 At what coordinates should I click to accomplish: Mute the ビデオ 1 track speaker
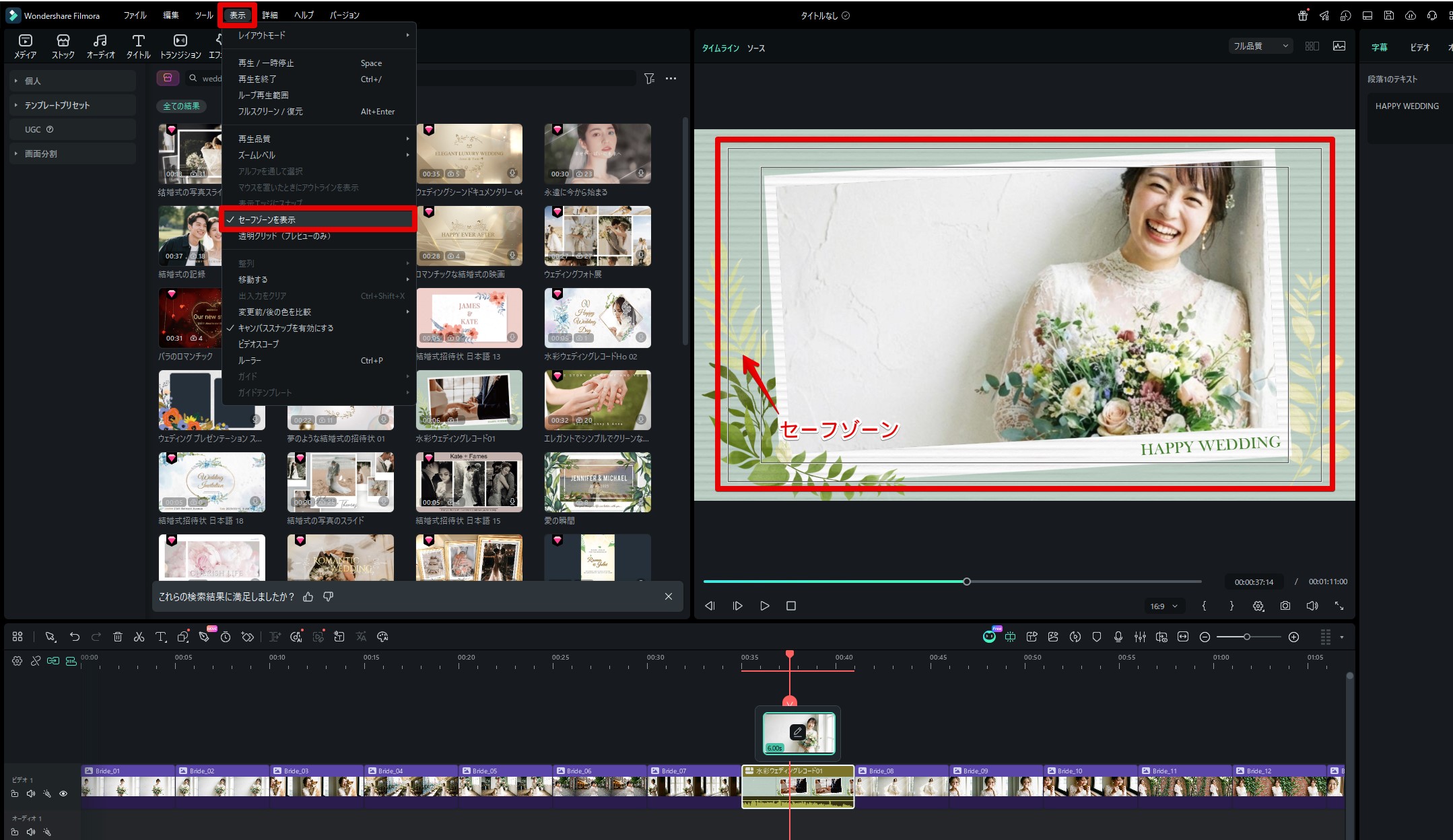click(31, 794)
